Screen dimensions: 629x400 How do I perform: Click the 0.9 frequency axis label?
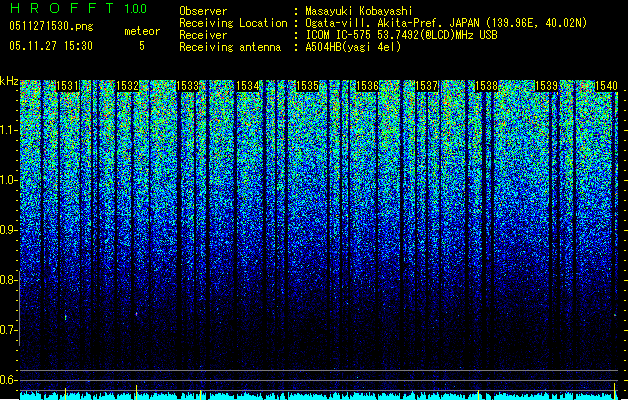(9, 230)
